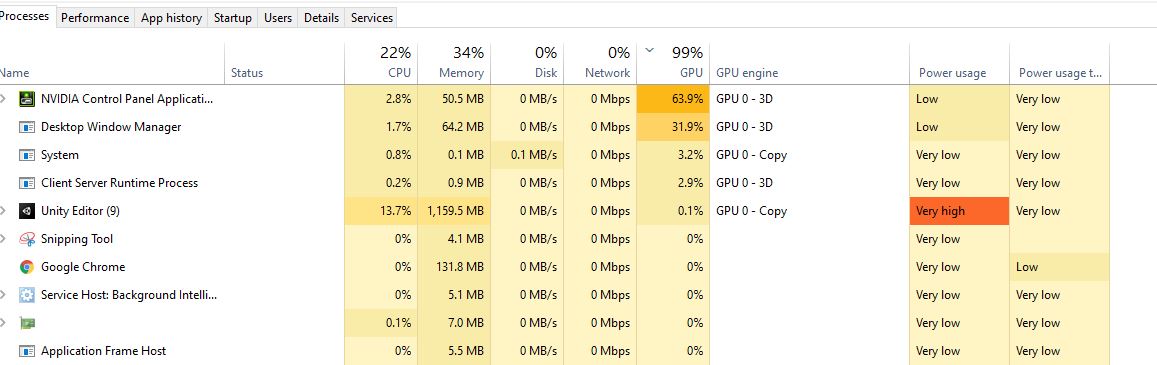
Task: Select the Google Chrome icon
Action: pos(27,267)
